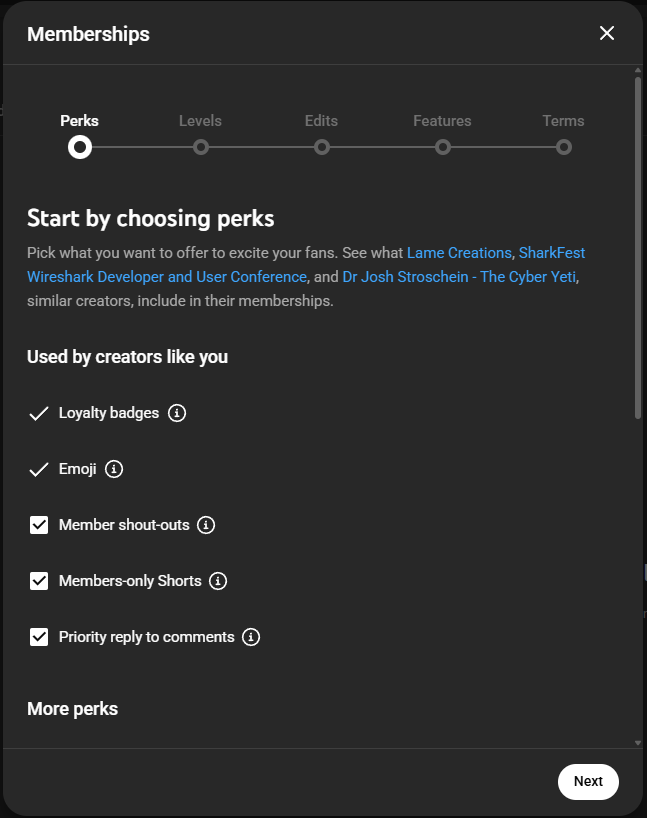The height and width of the screenshot is (818, 647).
Task: Select the Features step label
Action: tap(442, 120)
